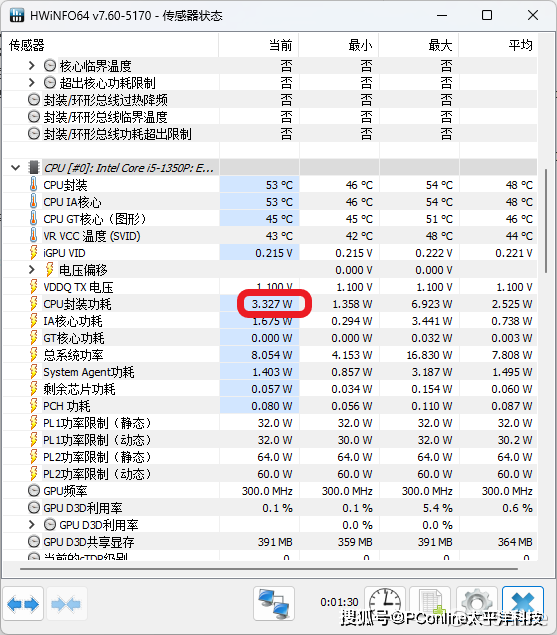
Task: Click the thermometer icon next to CPU封装
Action: [34, 185]
